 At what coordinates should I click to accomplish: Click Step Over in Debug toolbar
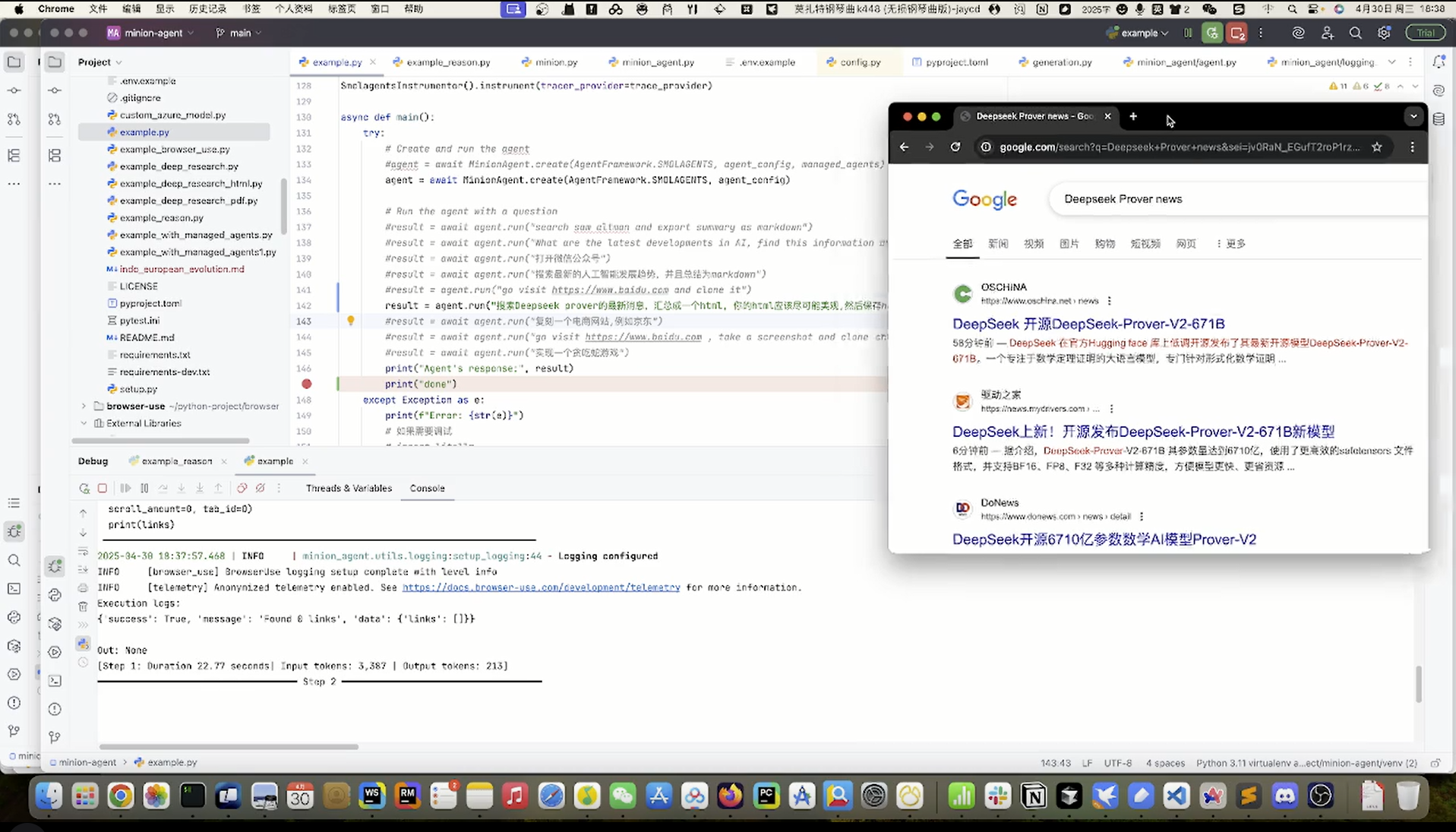(163, 489)
